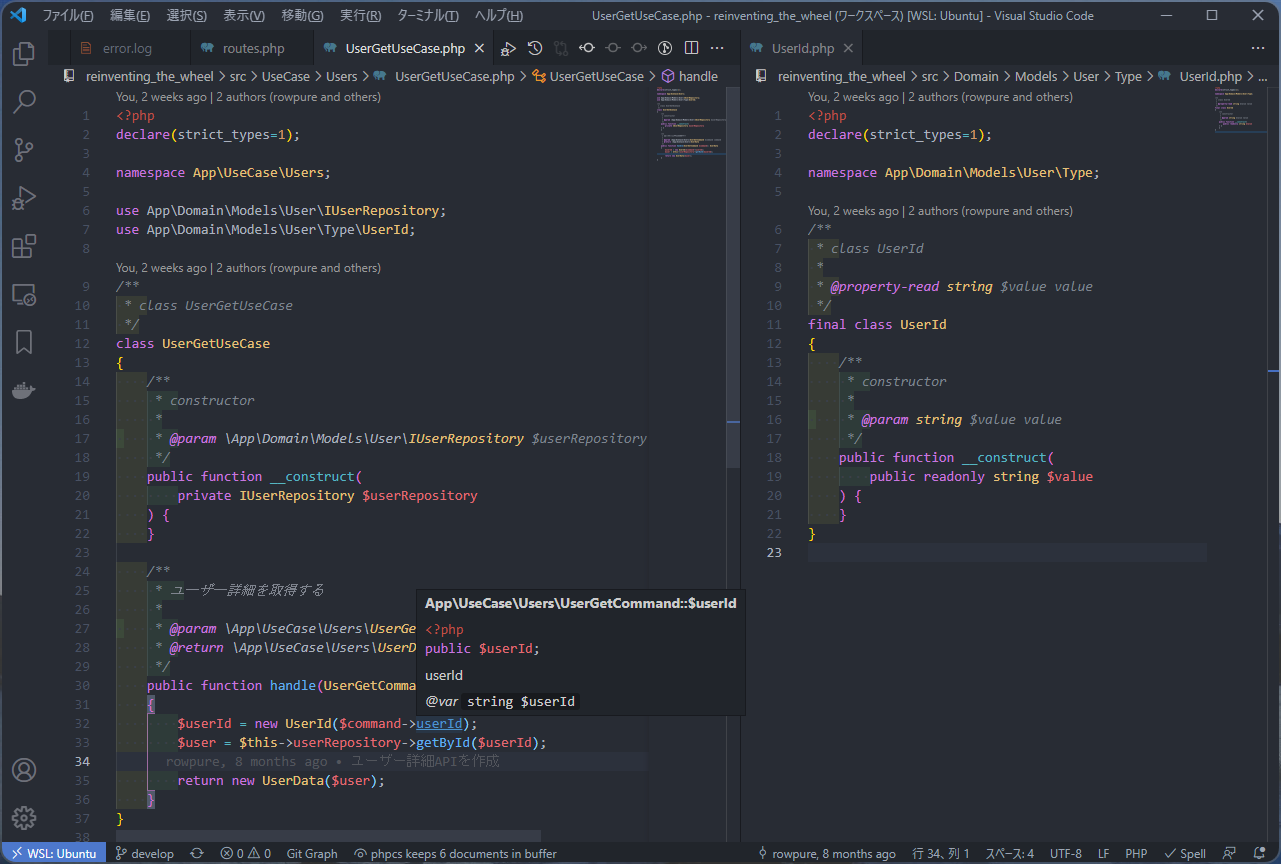Open the branch picker showing develop
1281x864 pixels.
click(x=145, y=853)
